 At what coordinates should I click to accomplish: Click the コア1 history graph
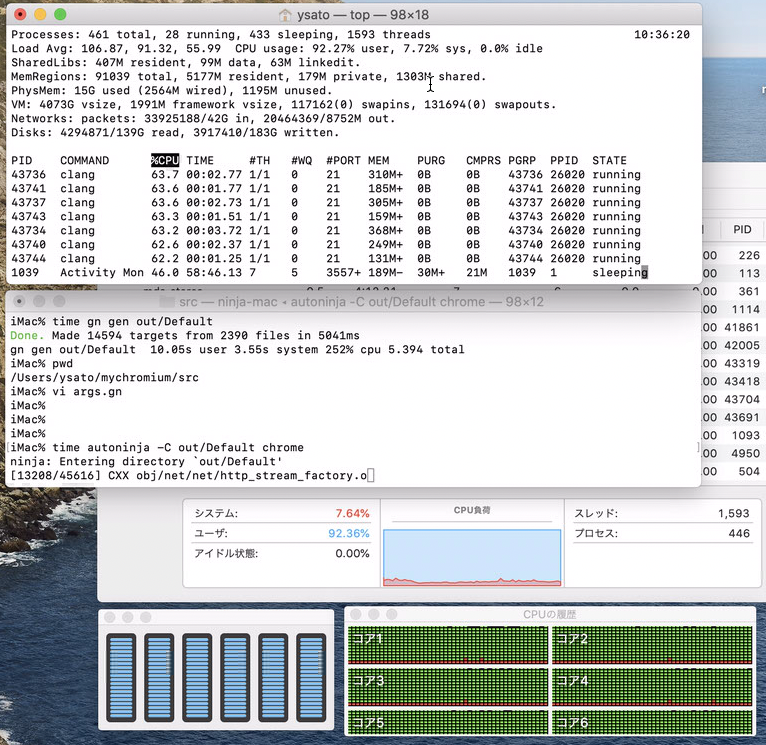(447, 642)
